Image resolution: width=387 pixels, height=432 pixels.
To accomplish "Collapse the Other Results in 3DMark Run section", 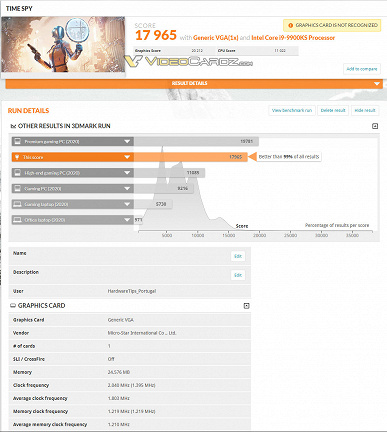I will (x=375, y=126).
